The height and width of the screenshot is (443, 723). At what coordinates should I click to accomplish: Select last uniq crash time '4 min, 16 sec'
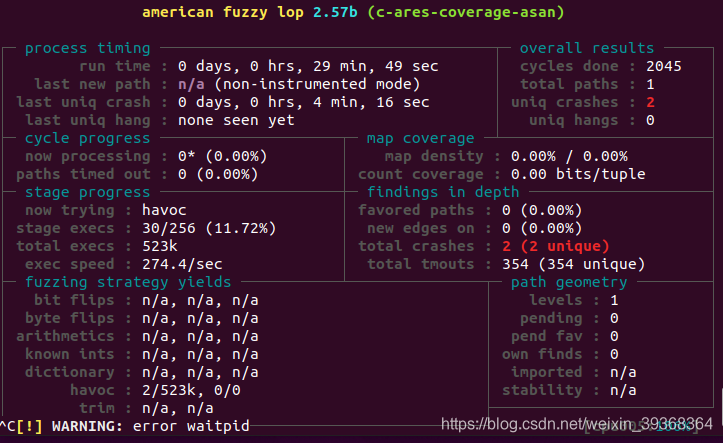371,102
